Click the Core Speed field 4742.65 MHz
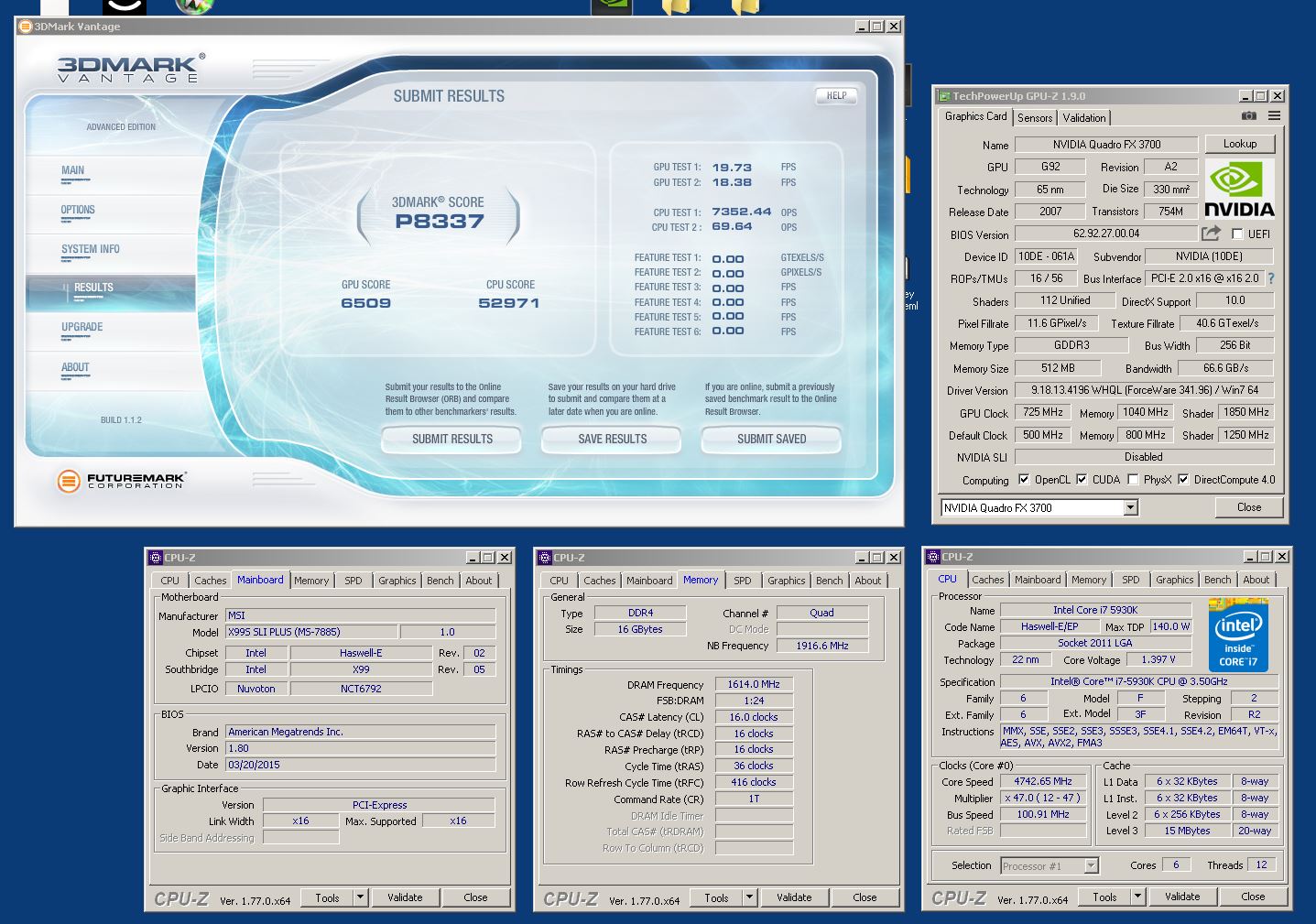Screen dimensions: 1316x924 1042,781
